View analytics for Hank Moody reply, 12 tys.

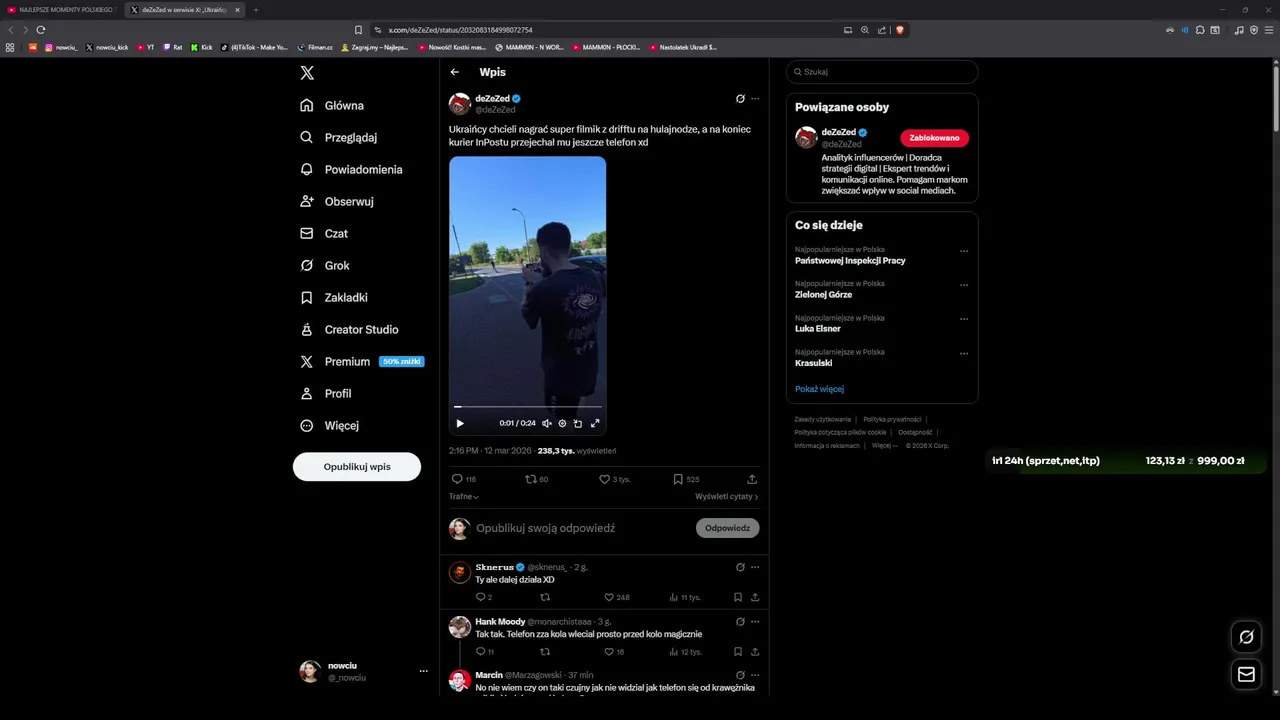click(684, 652)
